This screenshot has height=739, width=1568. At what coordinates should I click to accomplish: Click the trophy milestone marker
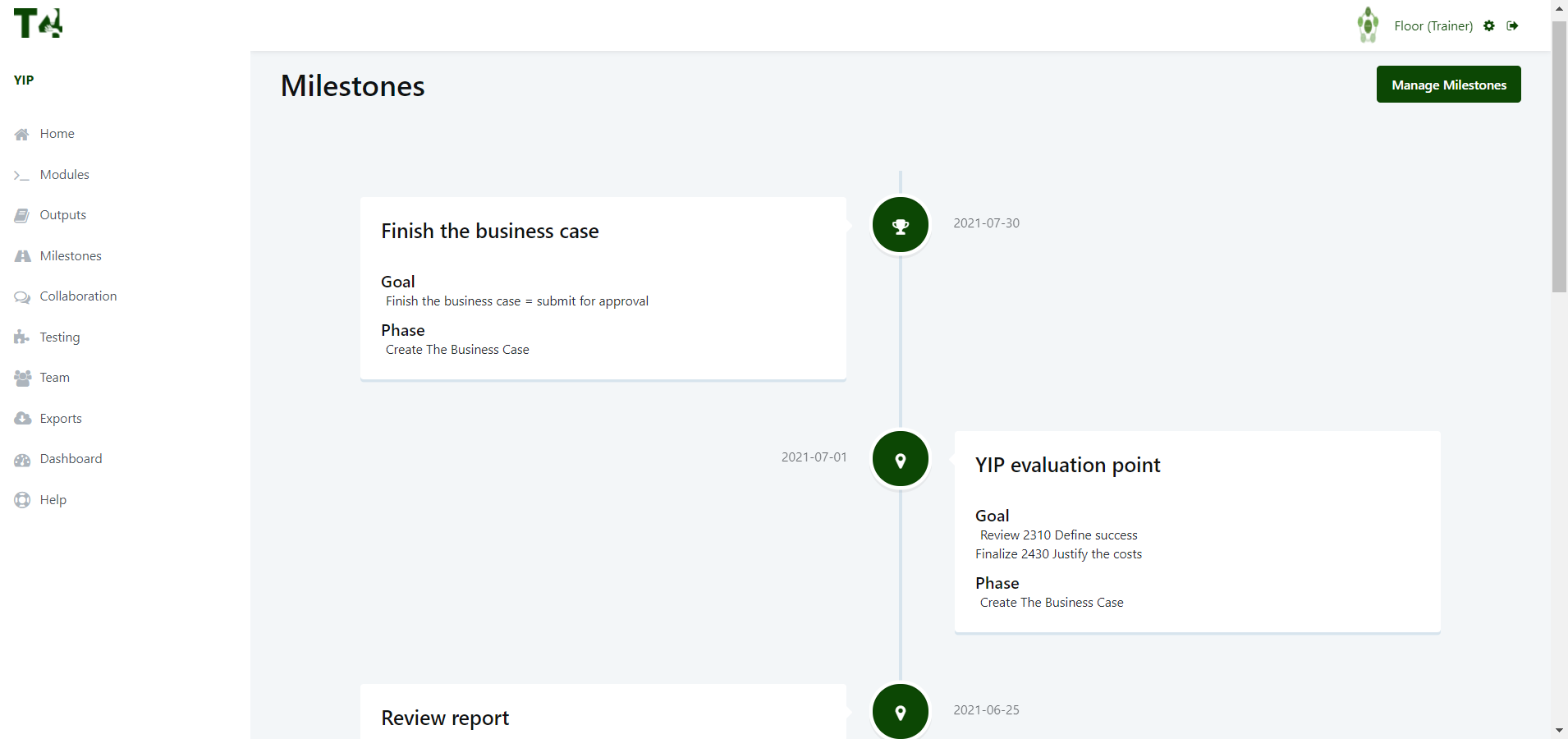pos(900,224)
